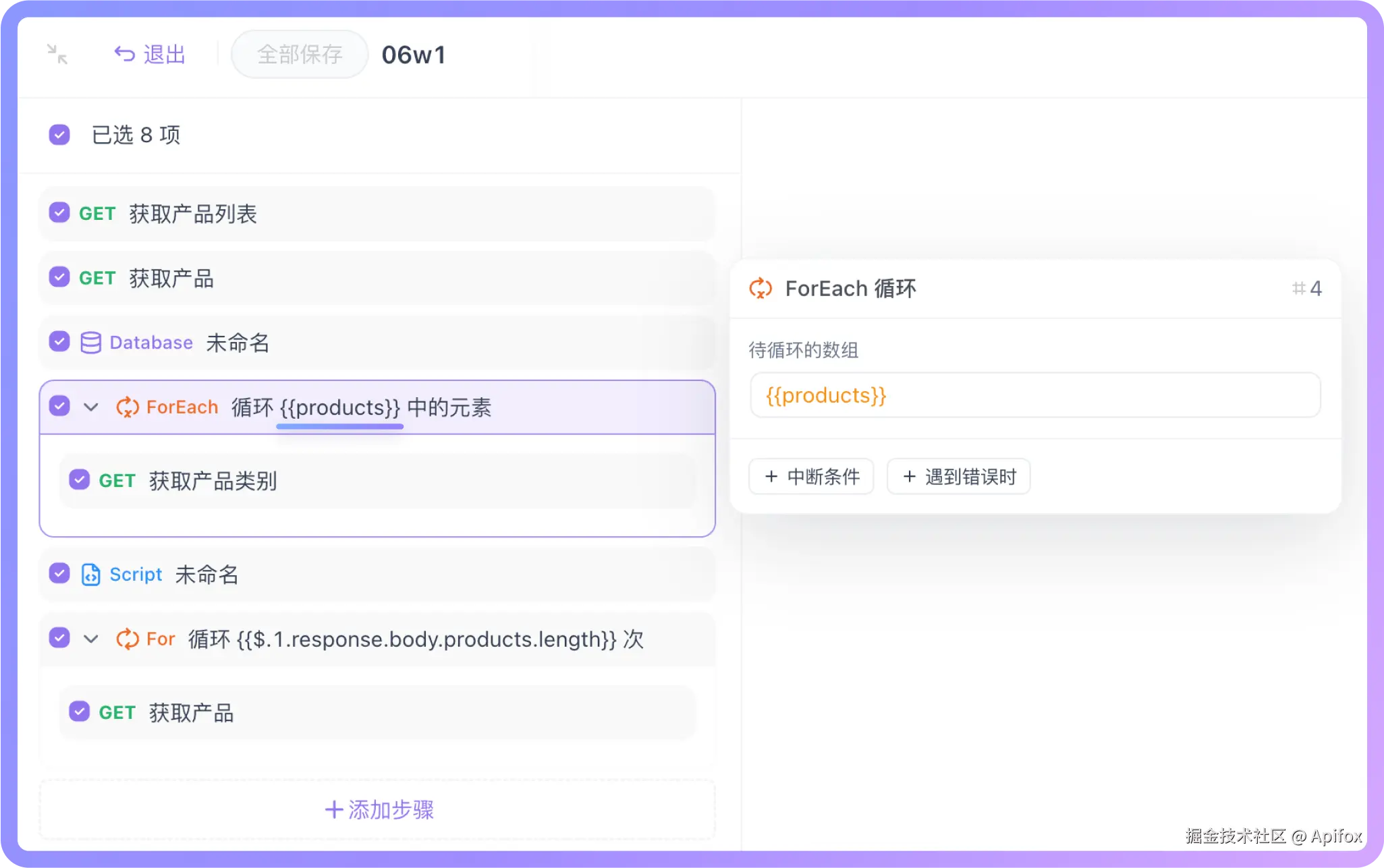Click the For loop circular icon

128,639
